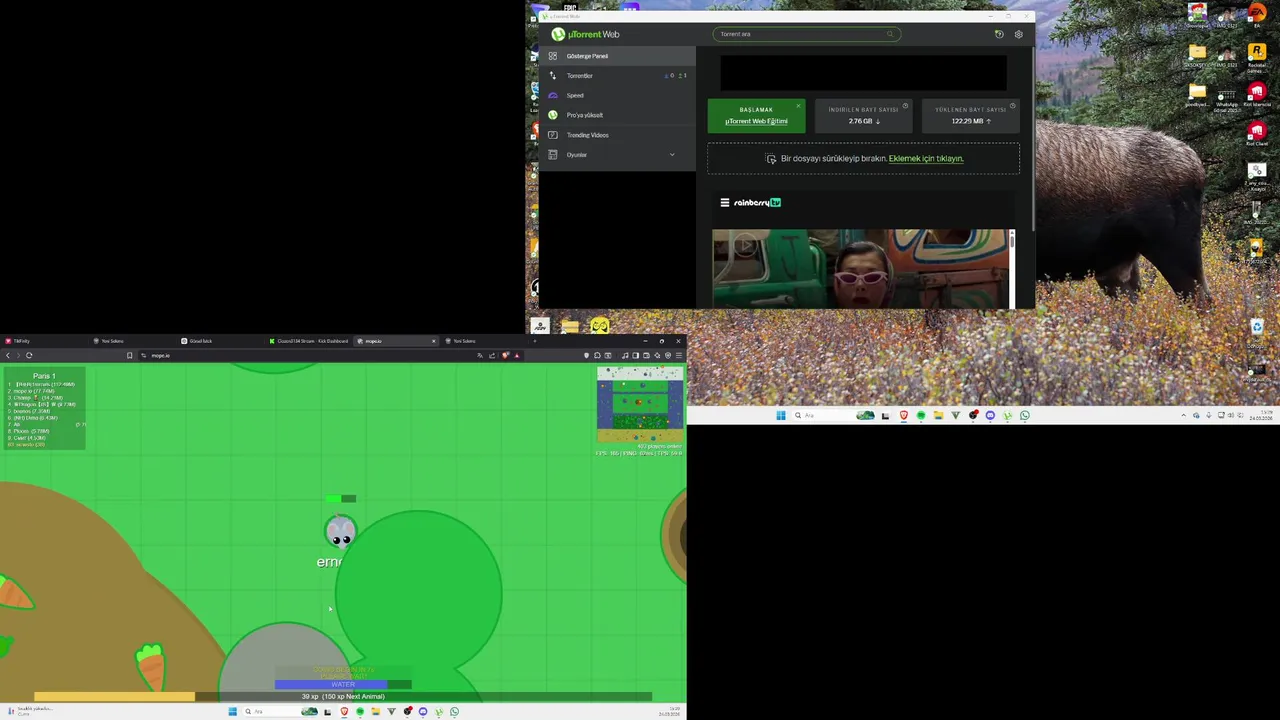Open rainberry tv hamburger menu
This screenshot has height=720, width=1280.
[725, 202]
